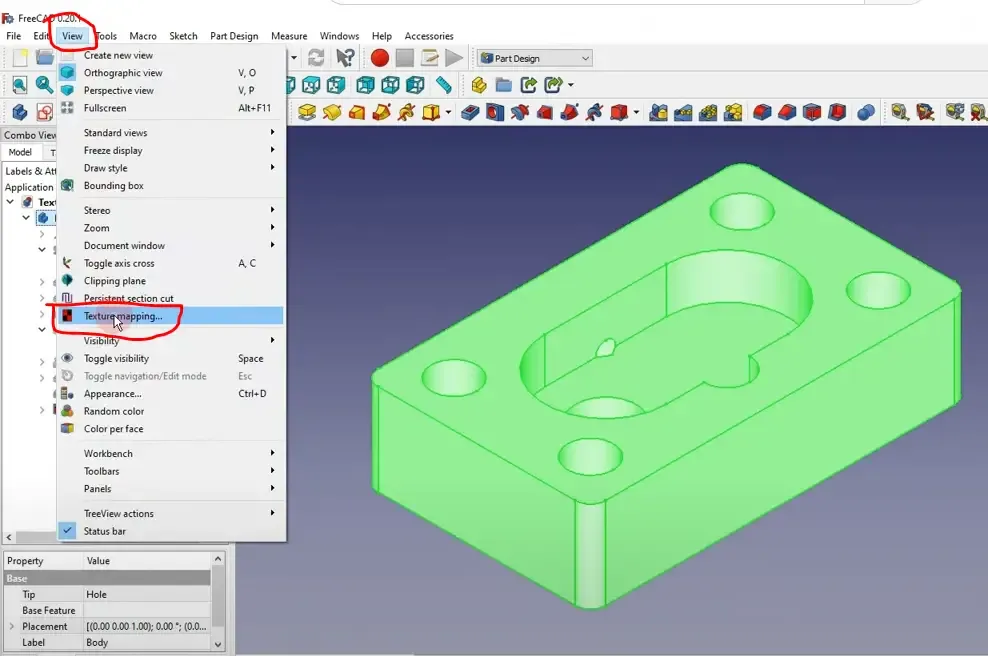The height and width of the screenshot is (656, 988).
Task: Expand the Workbench submenu
Action: 171,454
